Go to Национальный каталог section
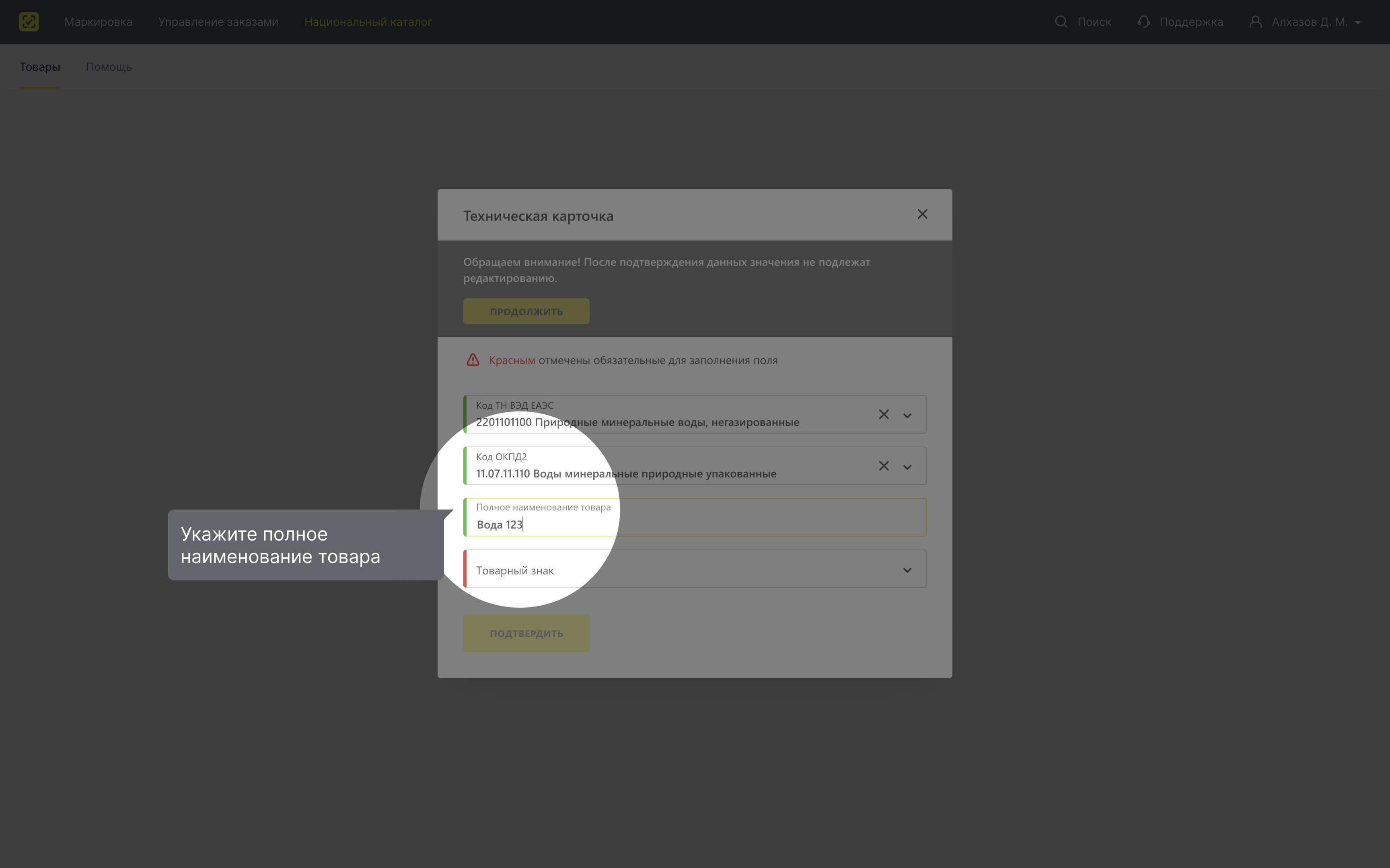The image size is (1390, 868). click(x=368, y=22)
